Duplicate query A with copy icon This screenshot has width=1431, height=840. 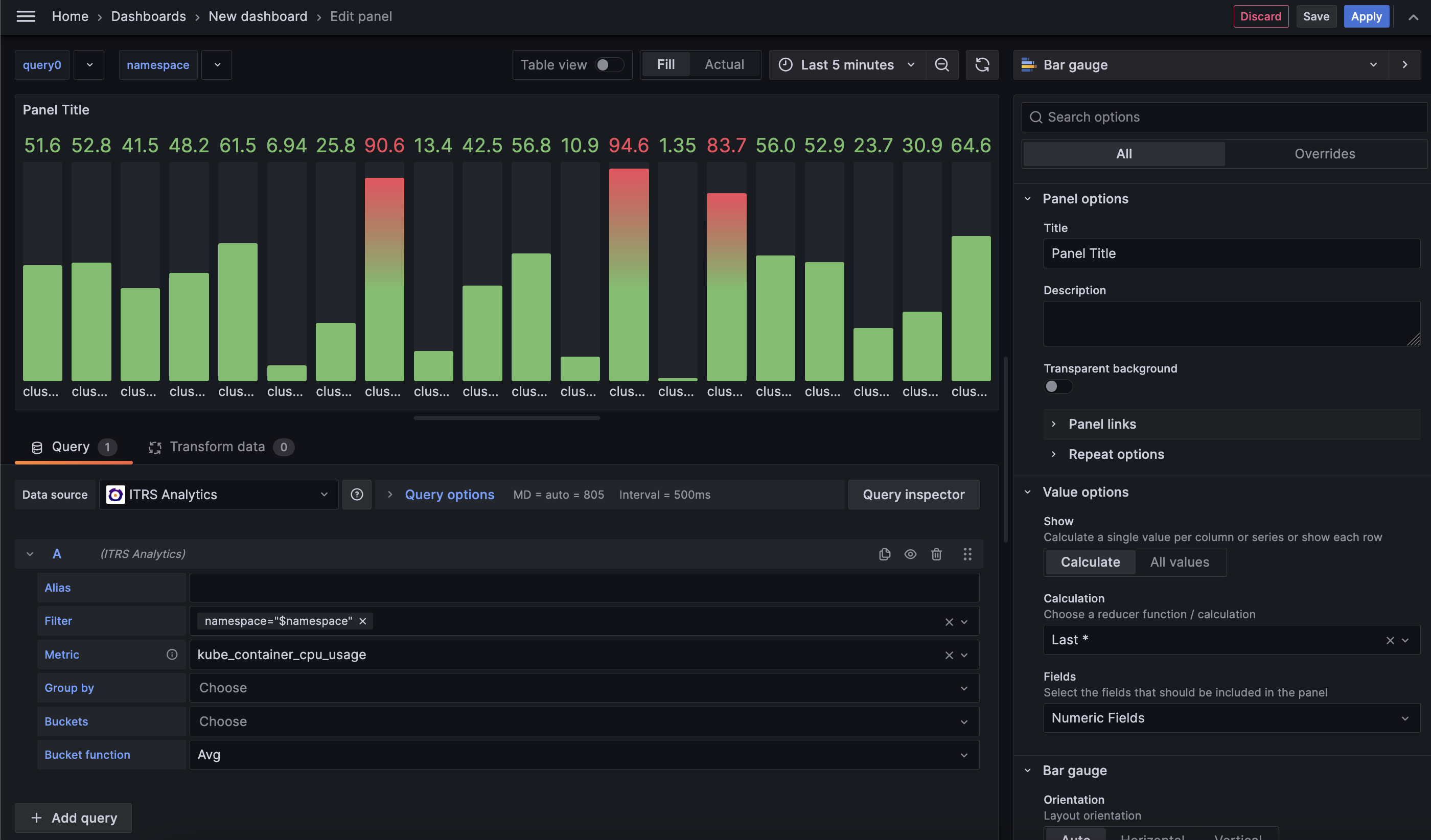click(x=884, y=554)
